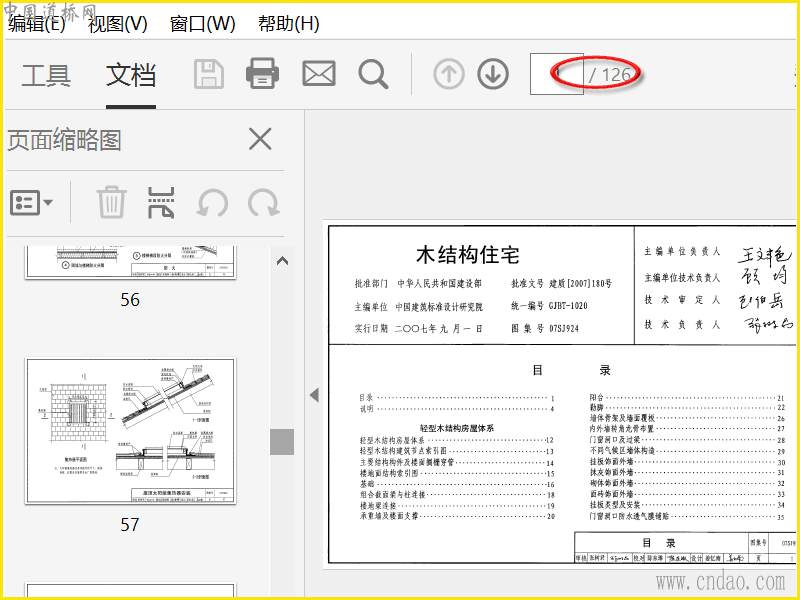Screen dimensions: 800x600
Task: Send file by email envelope icon
Action: coord(319,73)
